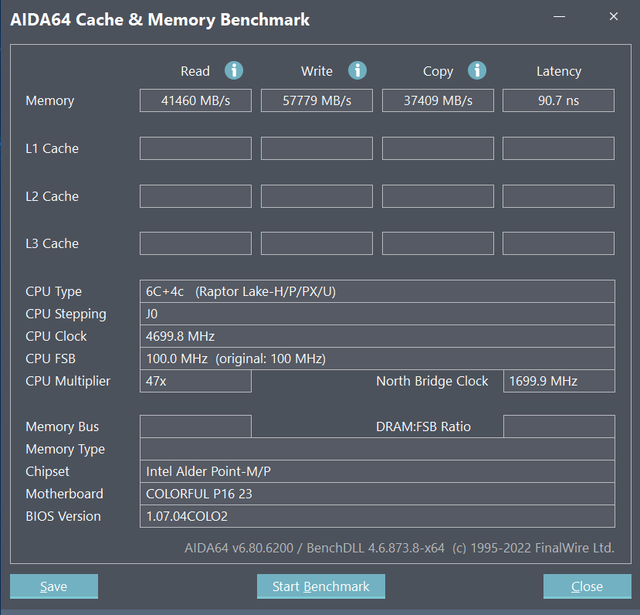Click the North Bridge Clock value

[558, 381]
